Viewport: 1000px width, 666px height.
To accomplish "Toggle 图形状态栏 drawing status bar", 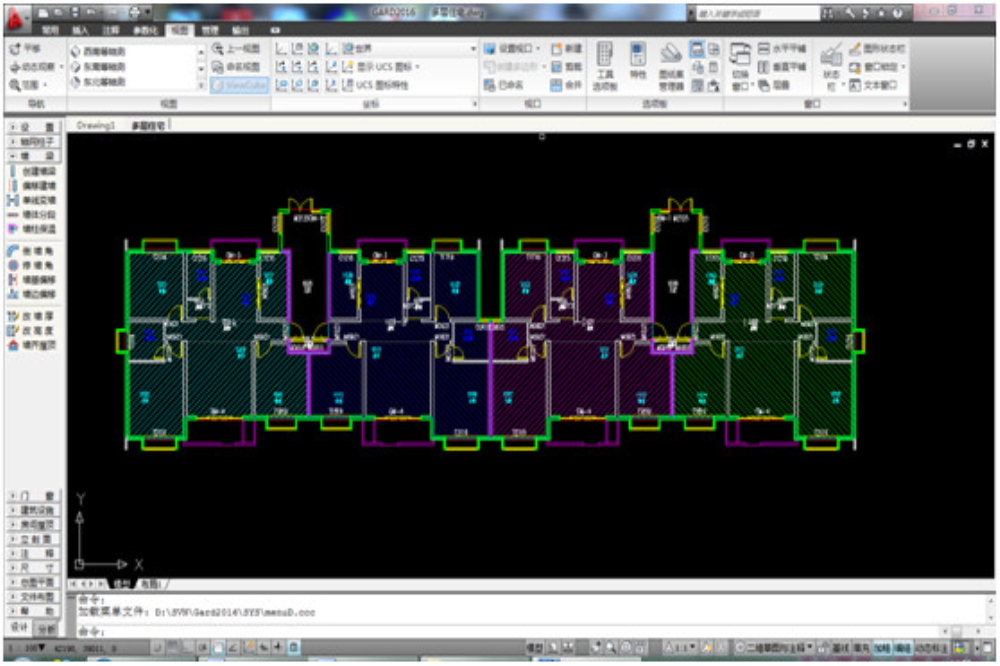I will [x=877, y=48].
